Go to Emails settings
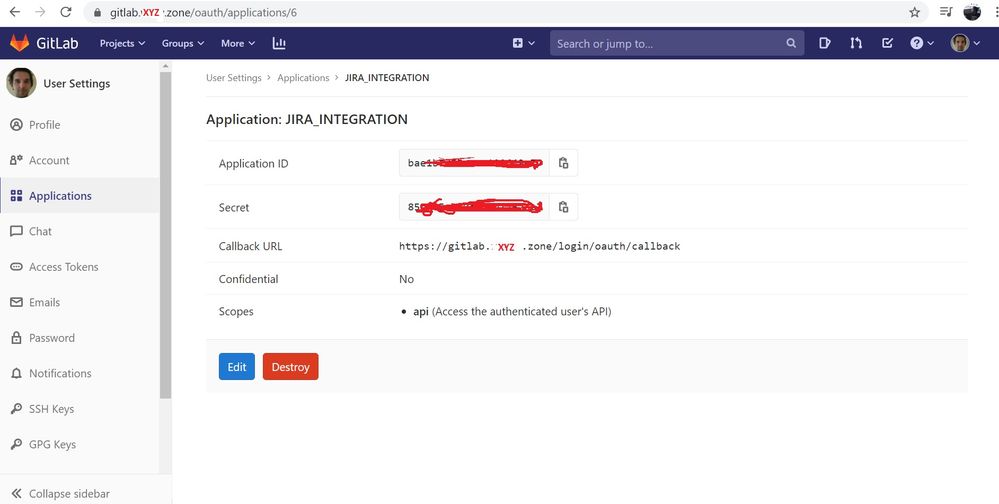This screenshot has width=999, height=504. (44, 303)
